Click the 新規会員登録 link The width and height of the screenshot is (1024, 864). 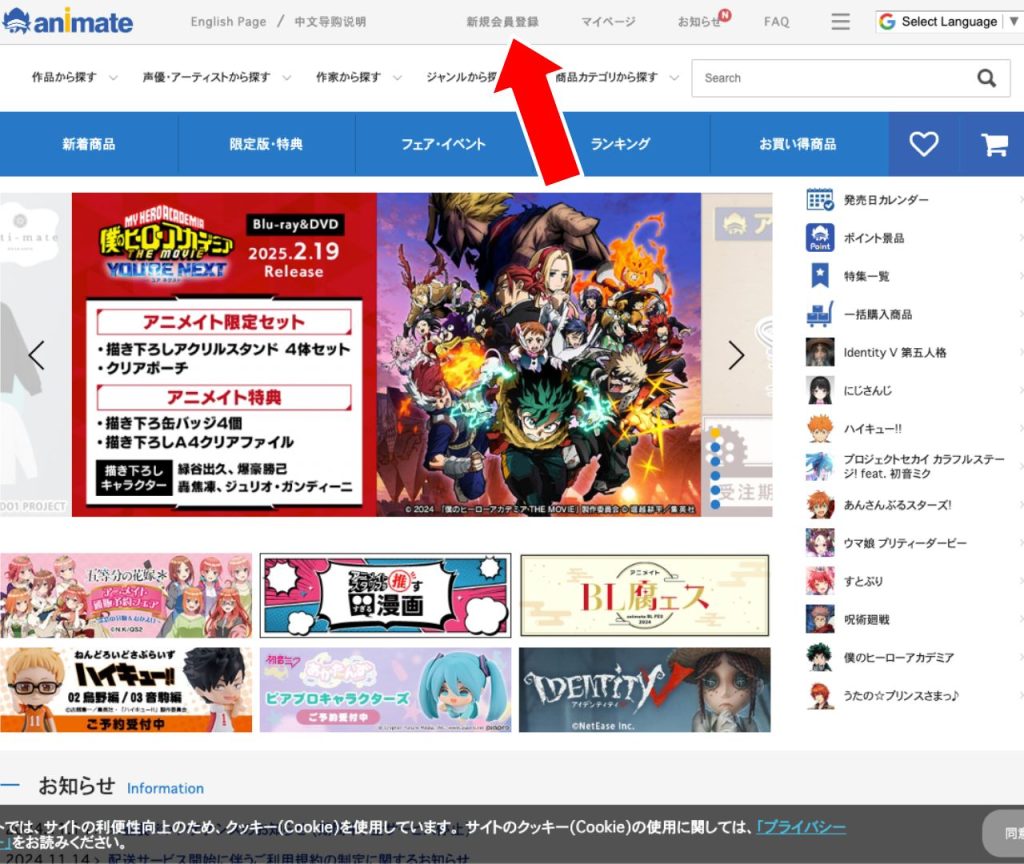pos(502,21)
